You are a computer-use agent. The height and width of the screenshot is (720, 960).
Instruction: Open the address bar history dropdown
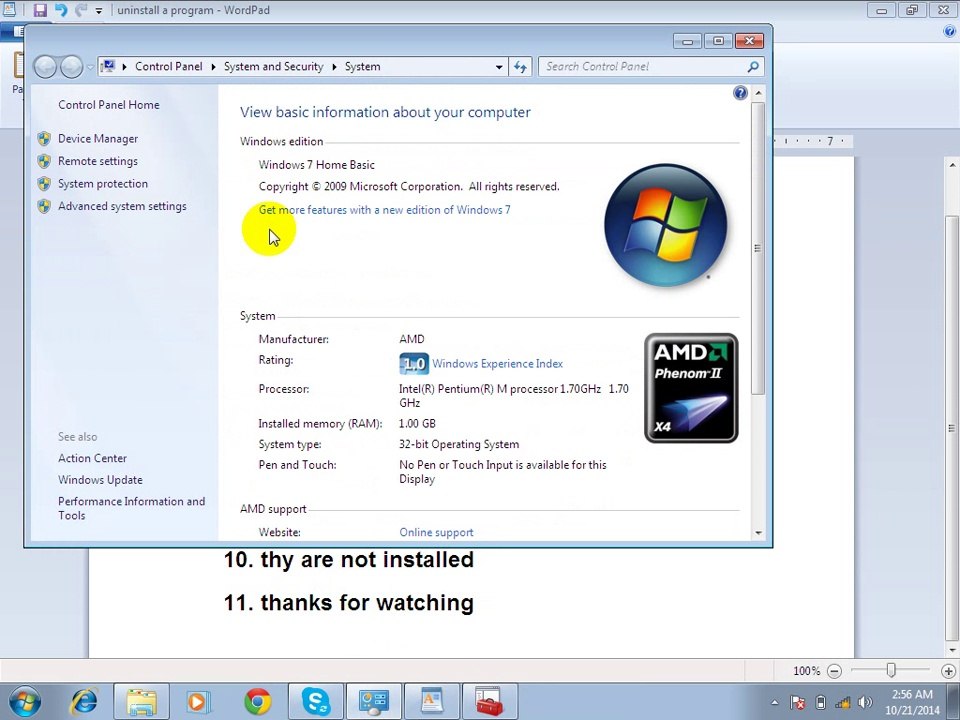click(500, 67)
